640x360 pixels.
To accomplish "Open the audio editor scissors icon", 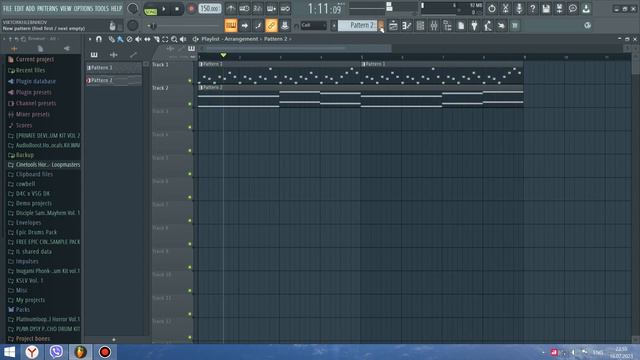I will click(x=505, y=9).
